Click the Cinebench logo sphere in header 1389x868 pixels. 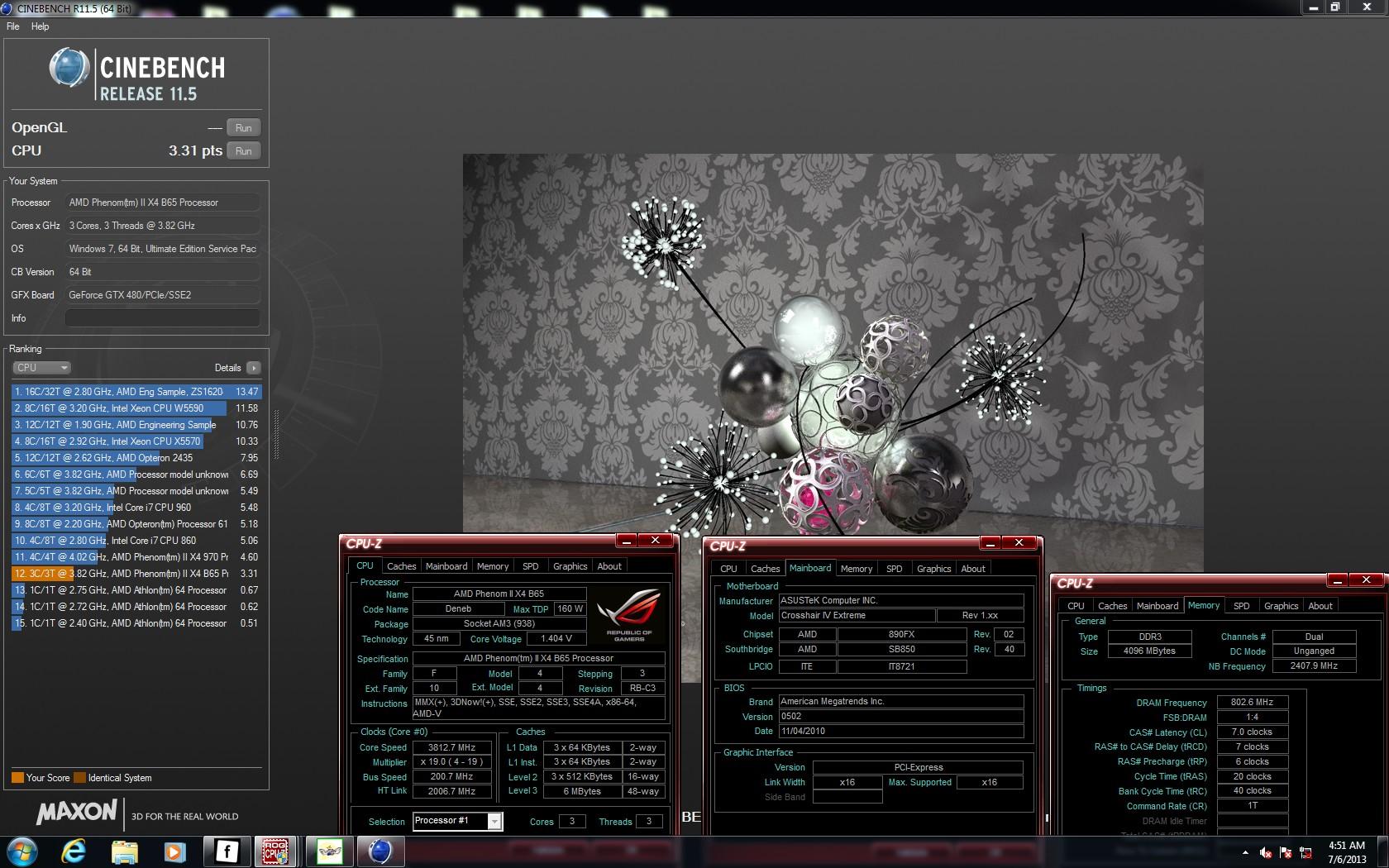coord(69,68)
